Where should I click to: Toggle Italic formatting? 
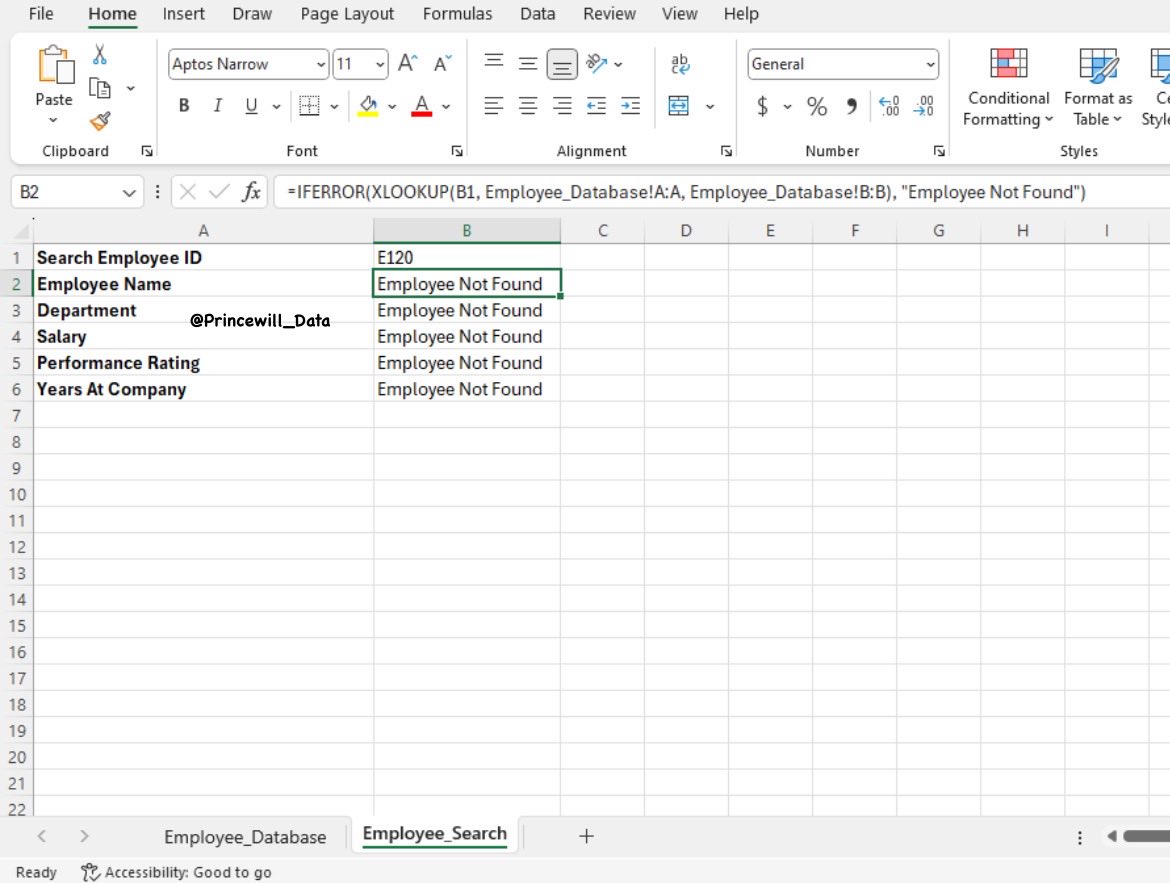217,106
